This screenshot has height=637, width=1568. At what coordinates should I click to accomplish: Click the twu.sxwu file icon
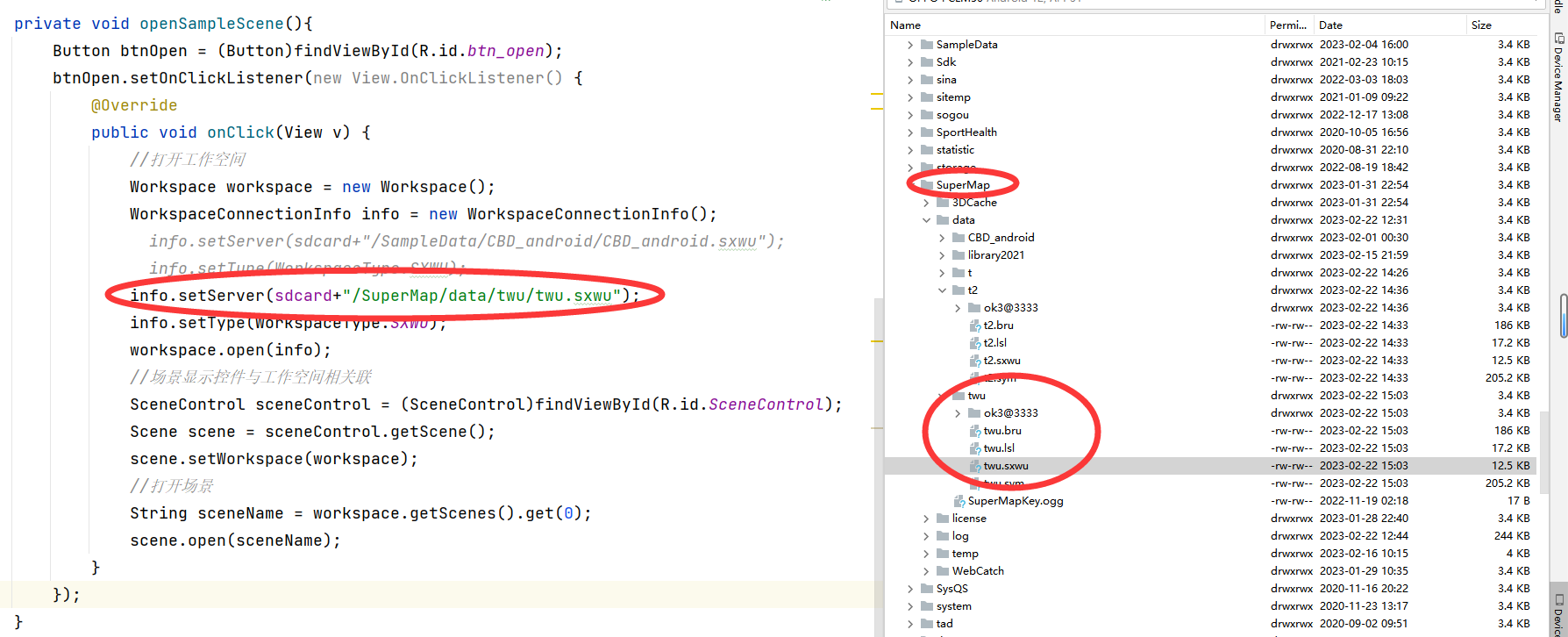point(975,465)
